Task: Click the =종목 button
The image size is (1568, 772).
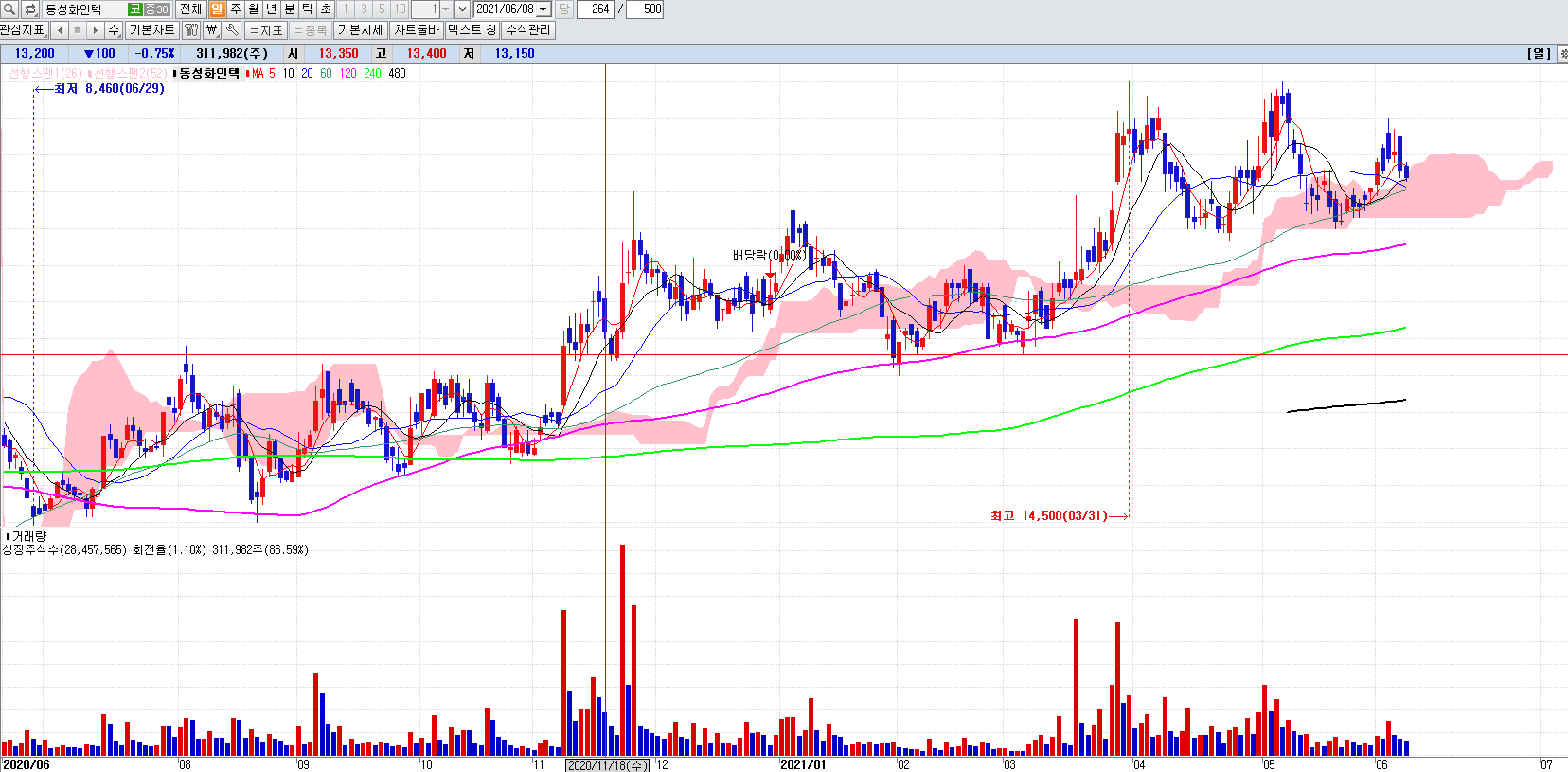Action: 311,30
